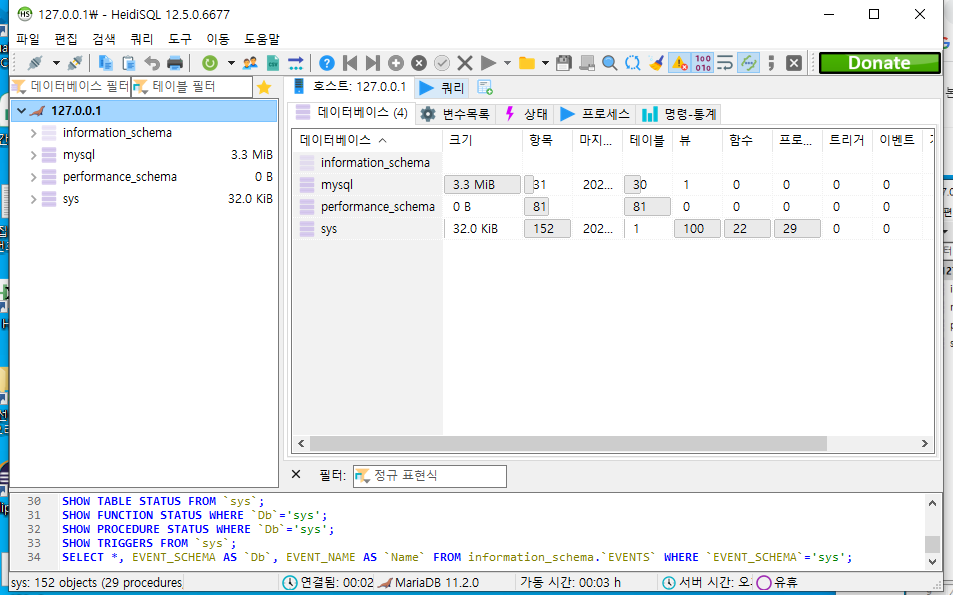Go to first row icon

349,63
